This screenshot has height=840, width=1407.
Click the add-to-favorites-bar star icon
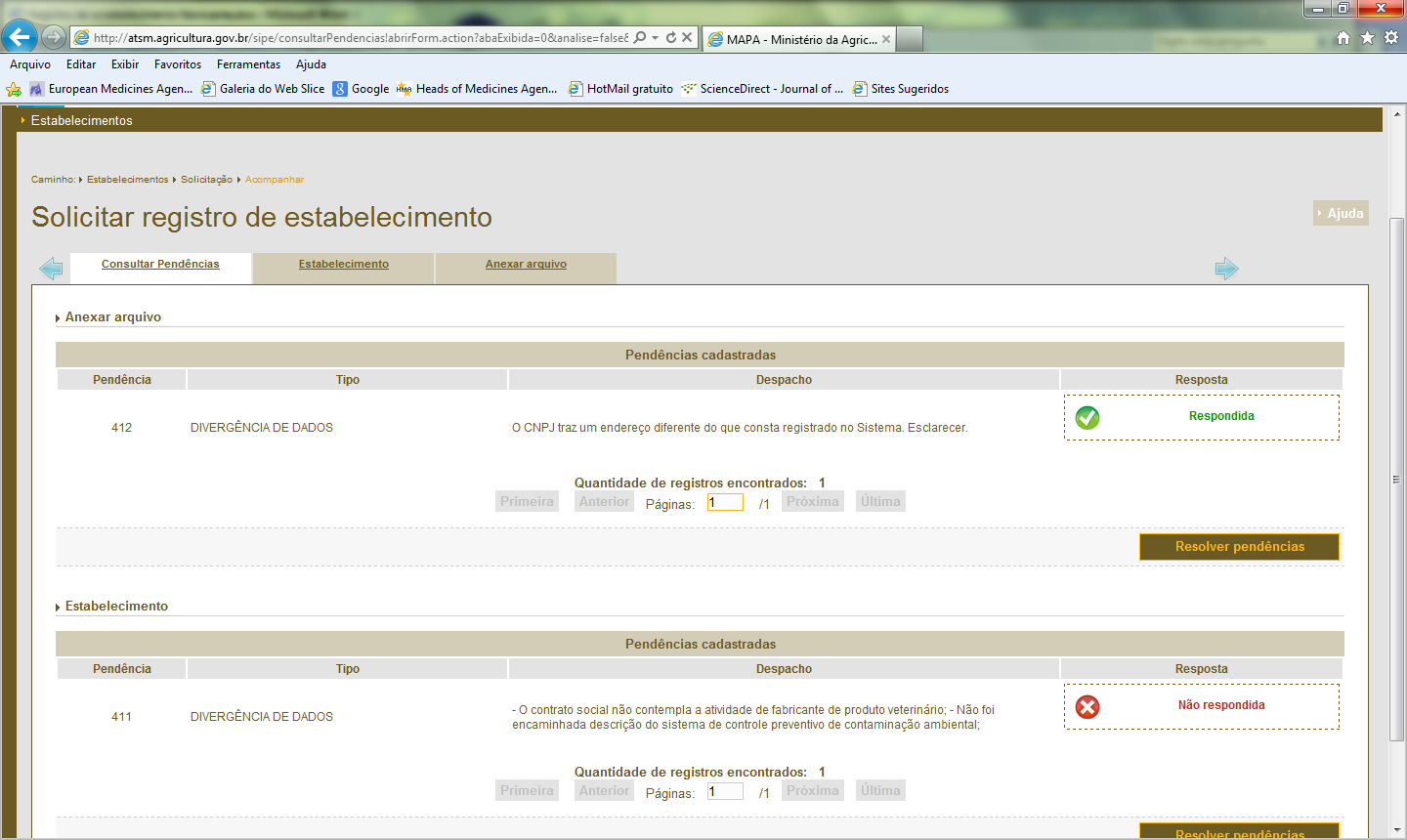14,89
